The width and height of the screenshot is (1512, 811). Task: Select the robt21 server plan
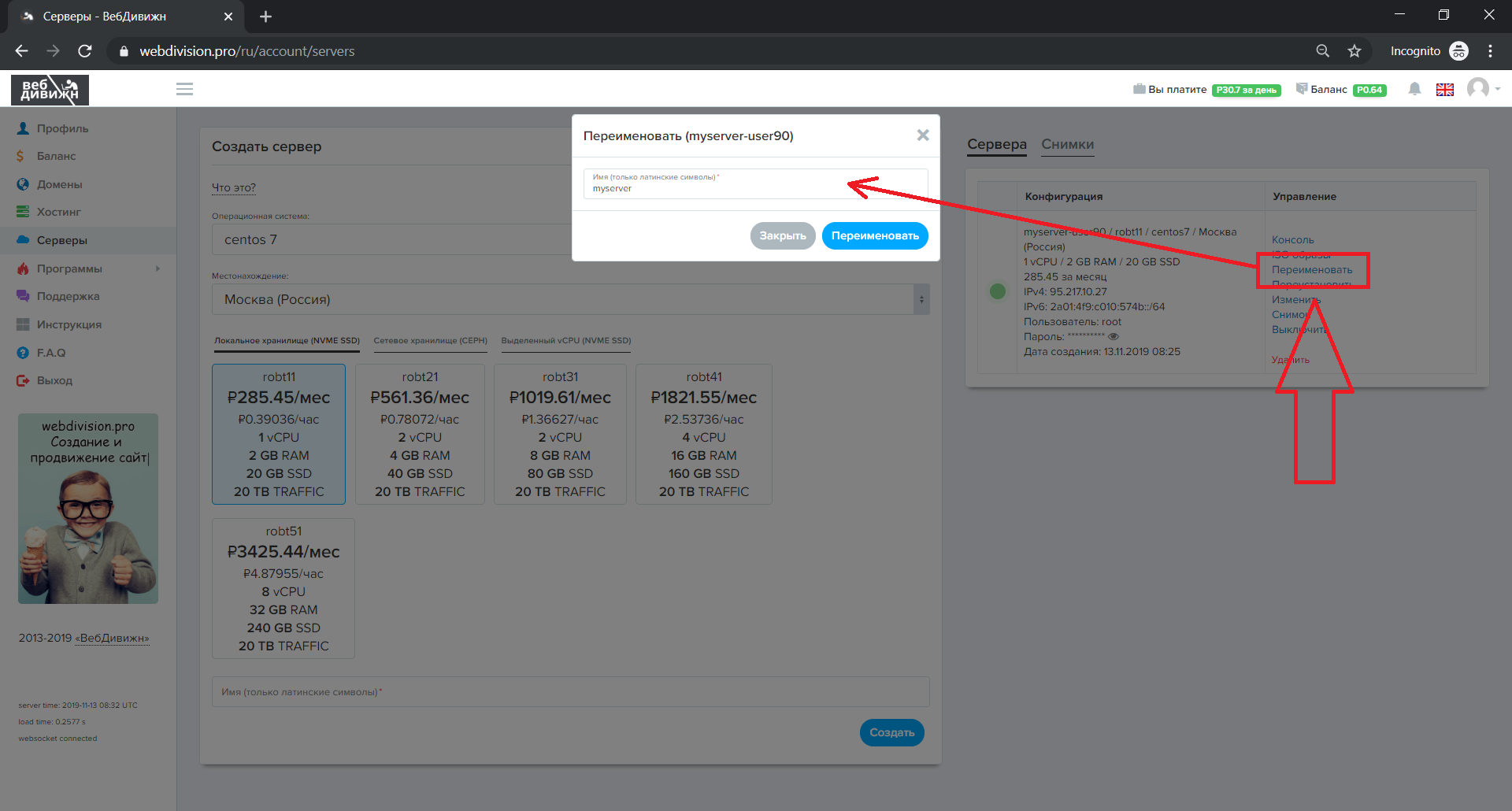coord(420,434)
